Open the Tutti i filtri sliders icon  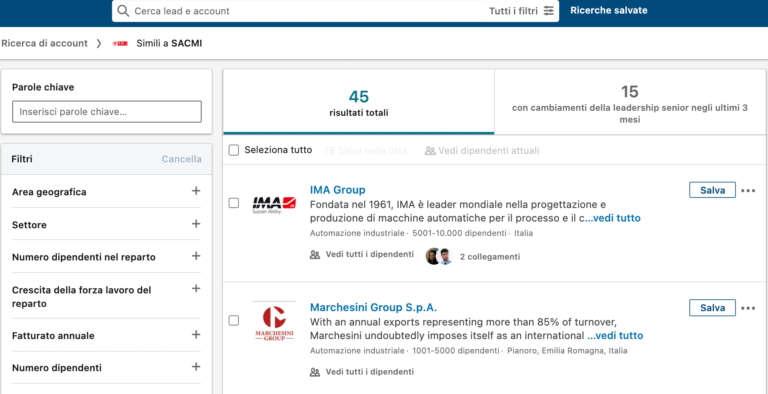(x=549, y=11)
